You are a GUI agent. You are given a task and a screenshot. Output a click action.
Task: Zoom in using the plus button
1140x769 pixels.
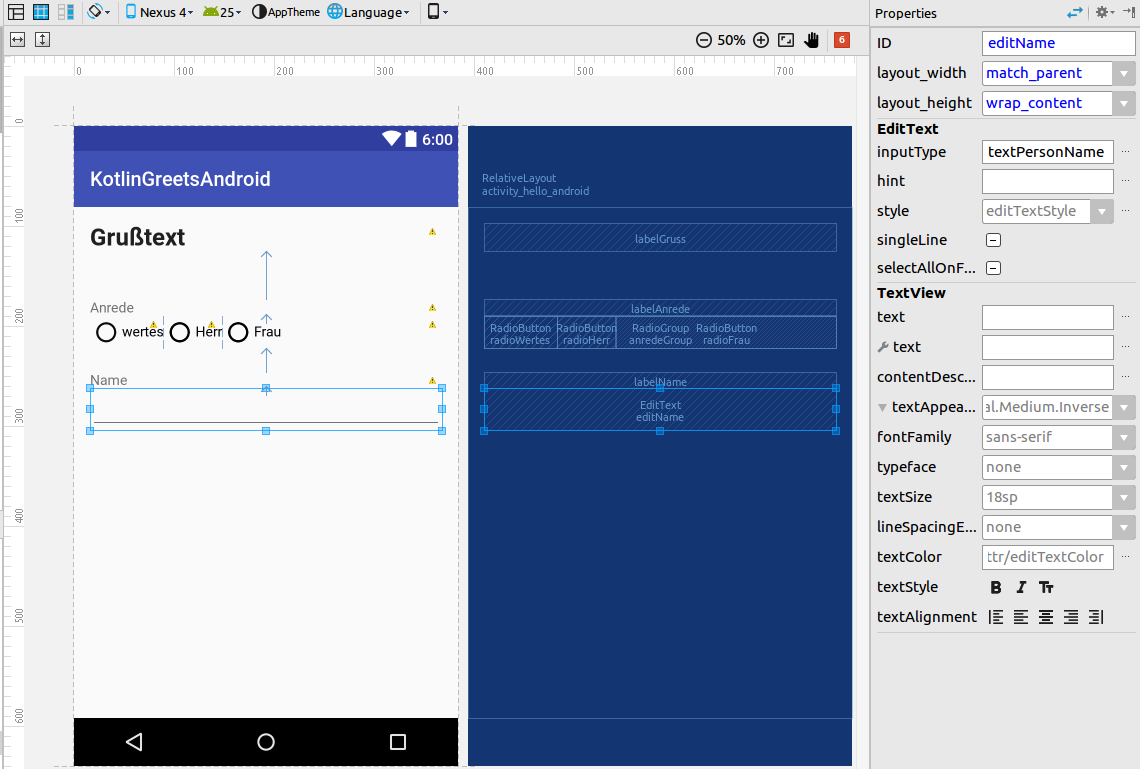pyautogui.click(x=761, y=40)
